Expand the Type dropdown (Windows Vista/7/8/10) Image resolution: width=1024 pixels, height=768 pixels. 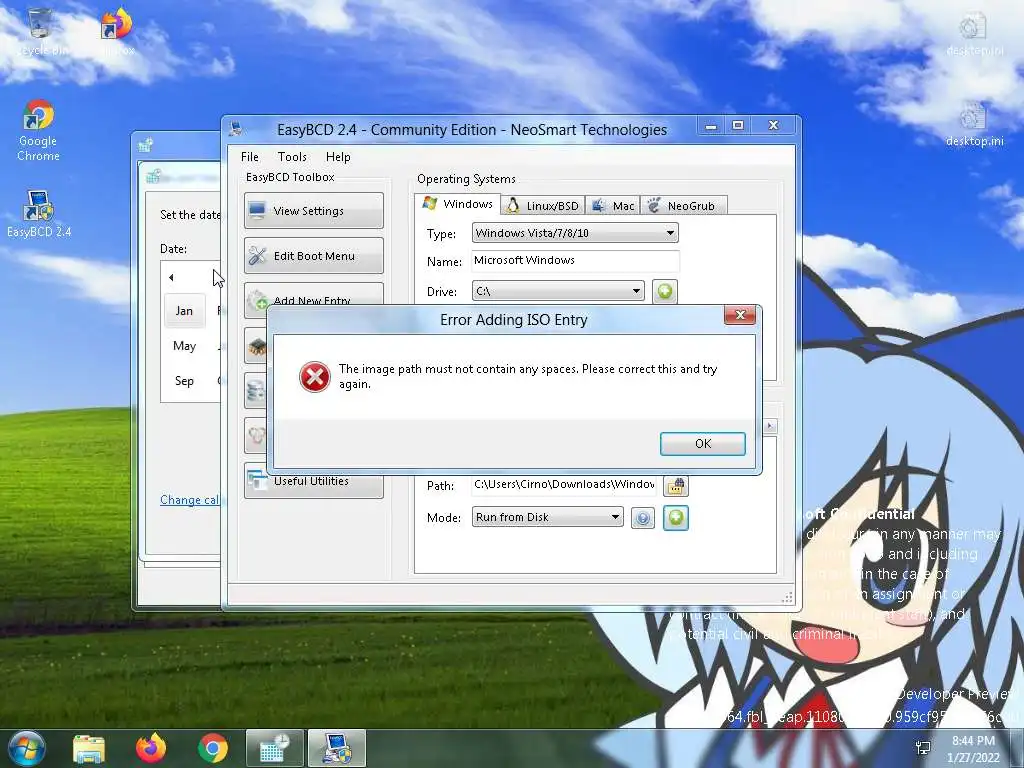point(575,232)
